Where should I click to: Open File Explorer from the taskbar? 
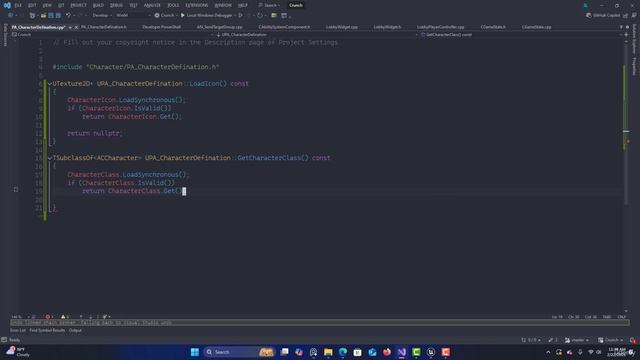(328, 352)
